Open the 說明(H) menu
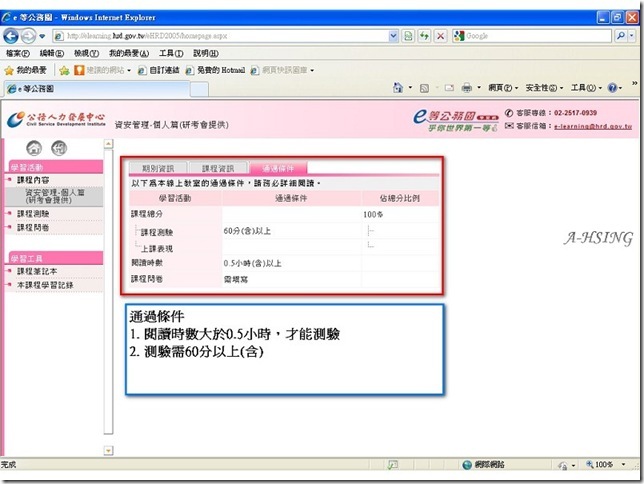This screenshot has height=484, width=644. [206, 53]
